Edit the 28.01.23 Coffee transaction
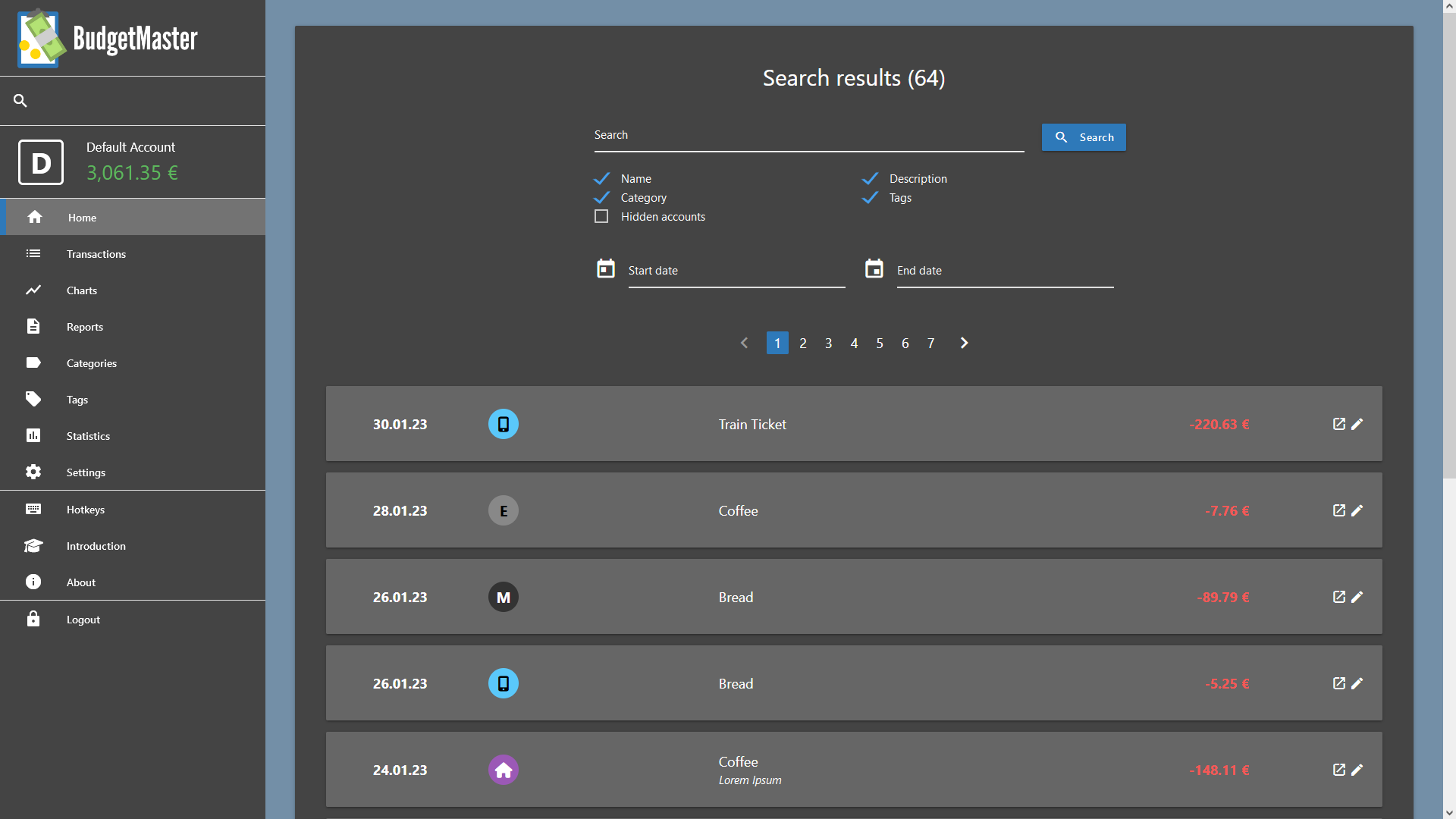1456x819 pixels. point(1357,510)
